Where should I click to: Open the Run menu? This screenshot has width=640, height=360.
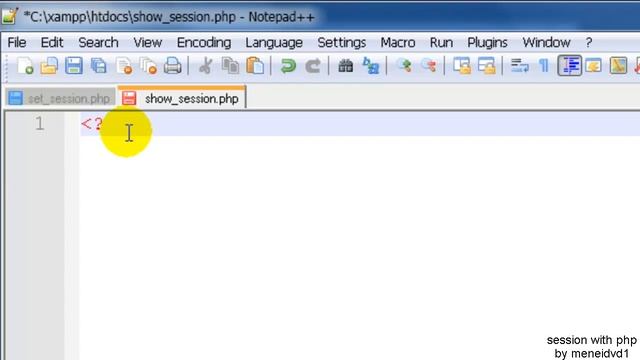(x=441, y=42)
